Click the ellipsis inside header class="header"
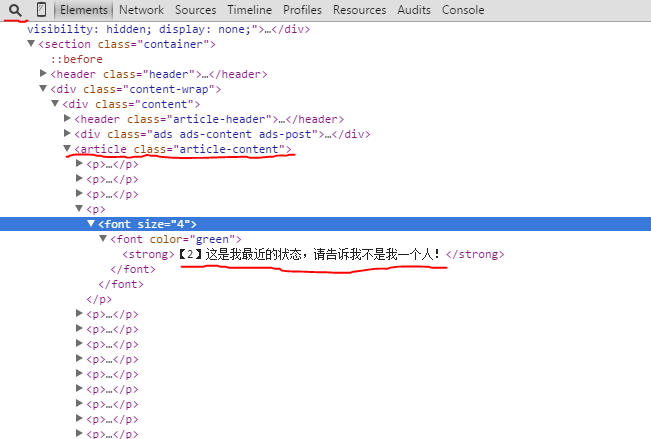 tap(205, 75)
